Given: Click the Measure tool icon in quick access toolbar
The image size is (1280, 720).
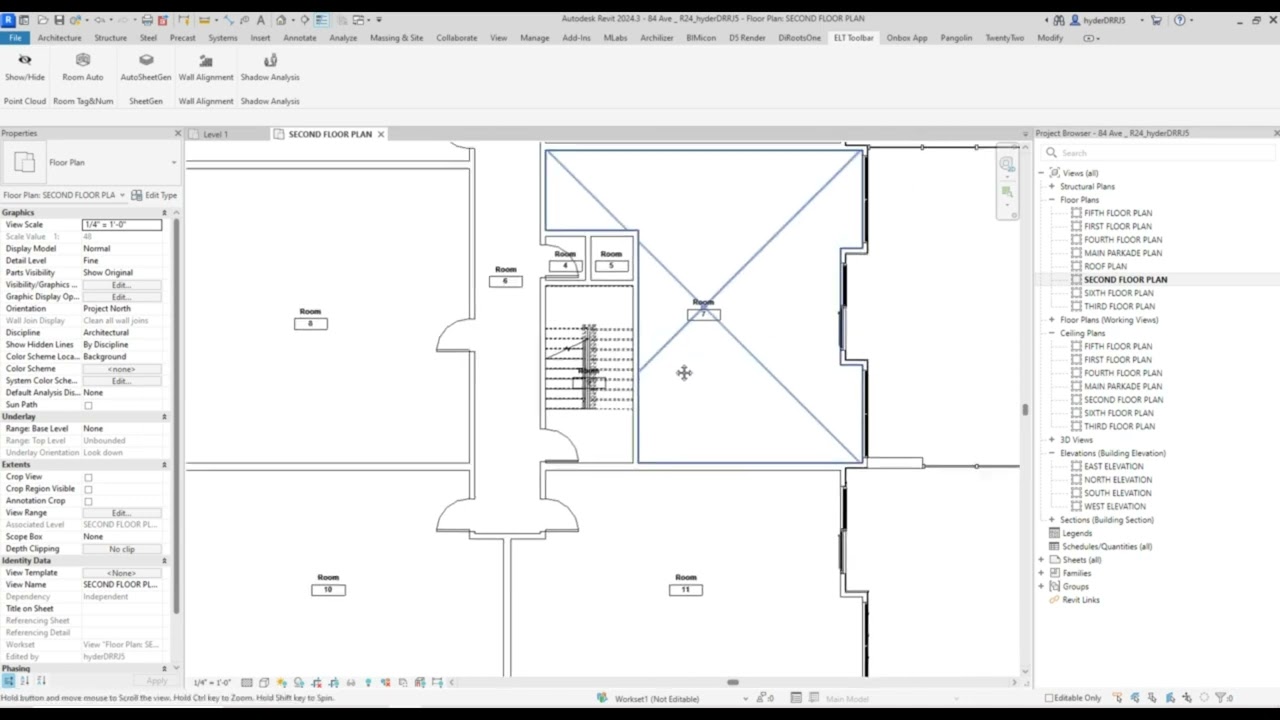Looking at the screenshot, I should (203, 19).
